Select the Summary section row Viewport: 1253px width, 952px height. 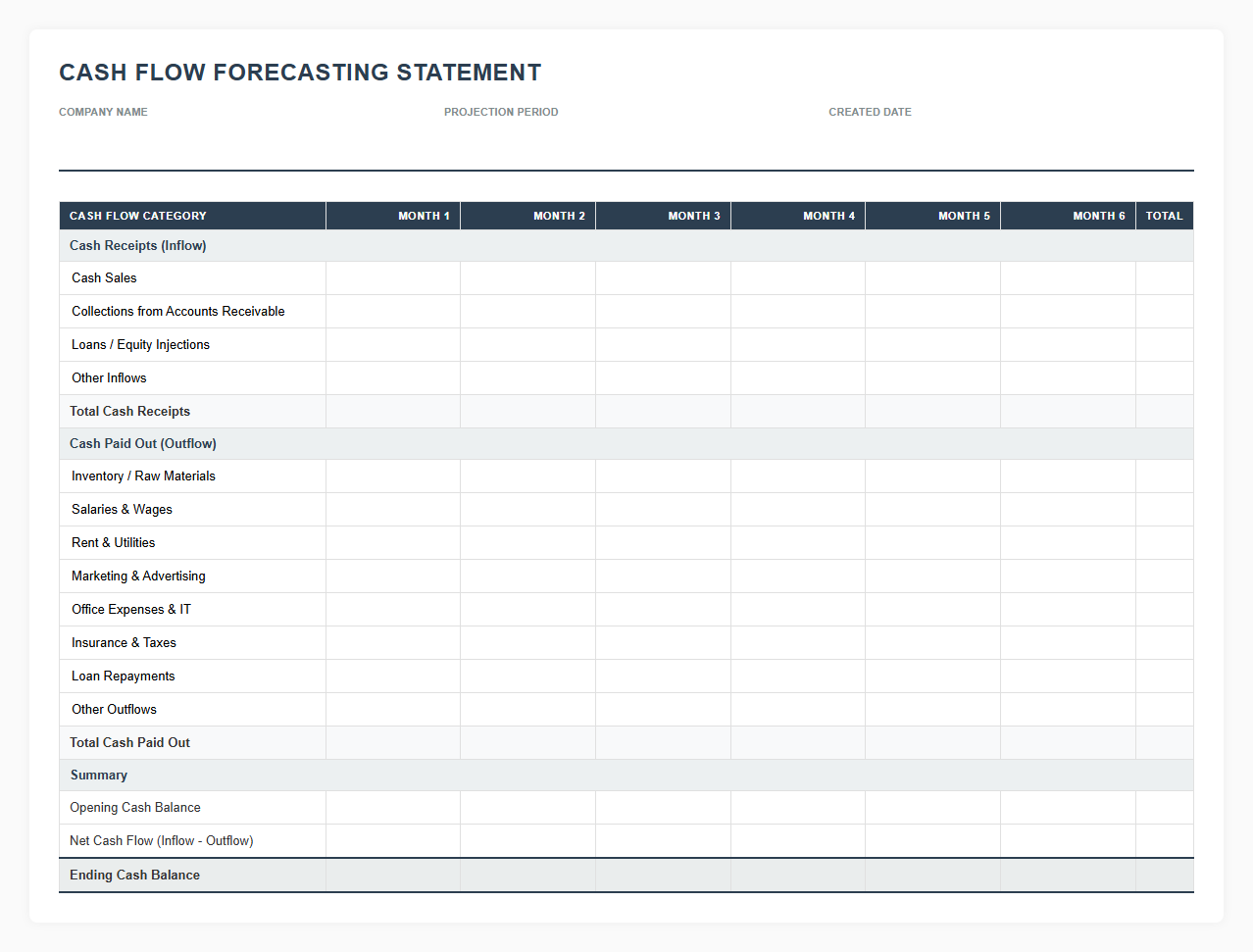click(x=626, y=776)
